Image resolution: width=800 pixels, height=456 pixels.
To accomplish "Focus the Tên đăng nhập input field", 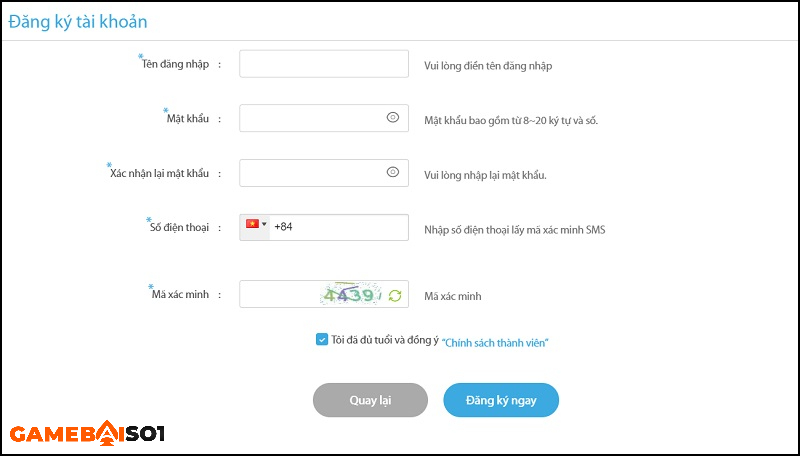I will click(x=324, y=64).
